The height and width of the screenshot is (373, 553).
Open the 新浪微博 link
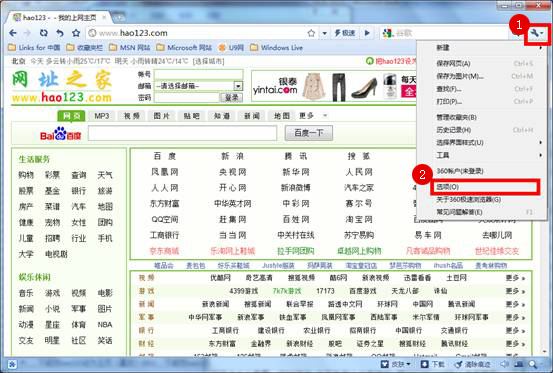[296, 188]
